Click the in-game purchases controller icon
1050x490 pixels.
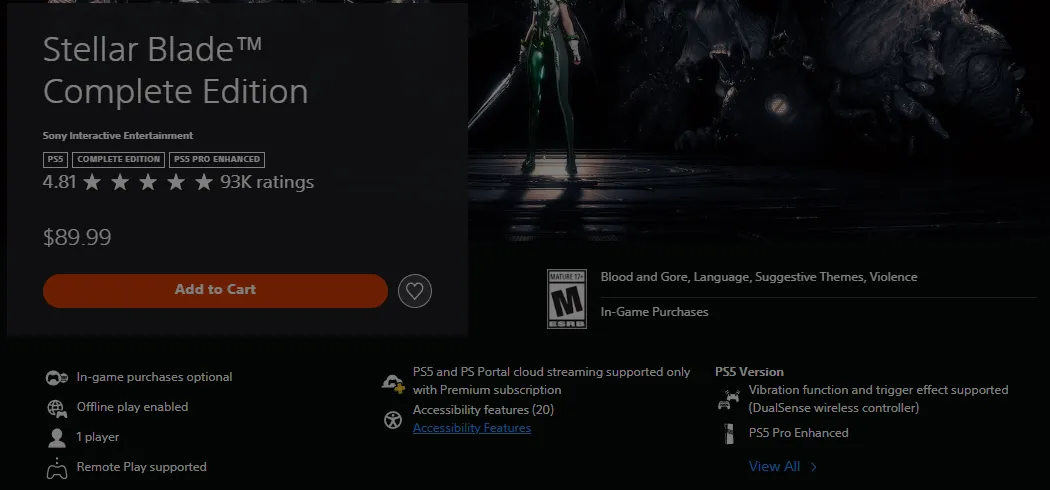coord(57,378)
